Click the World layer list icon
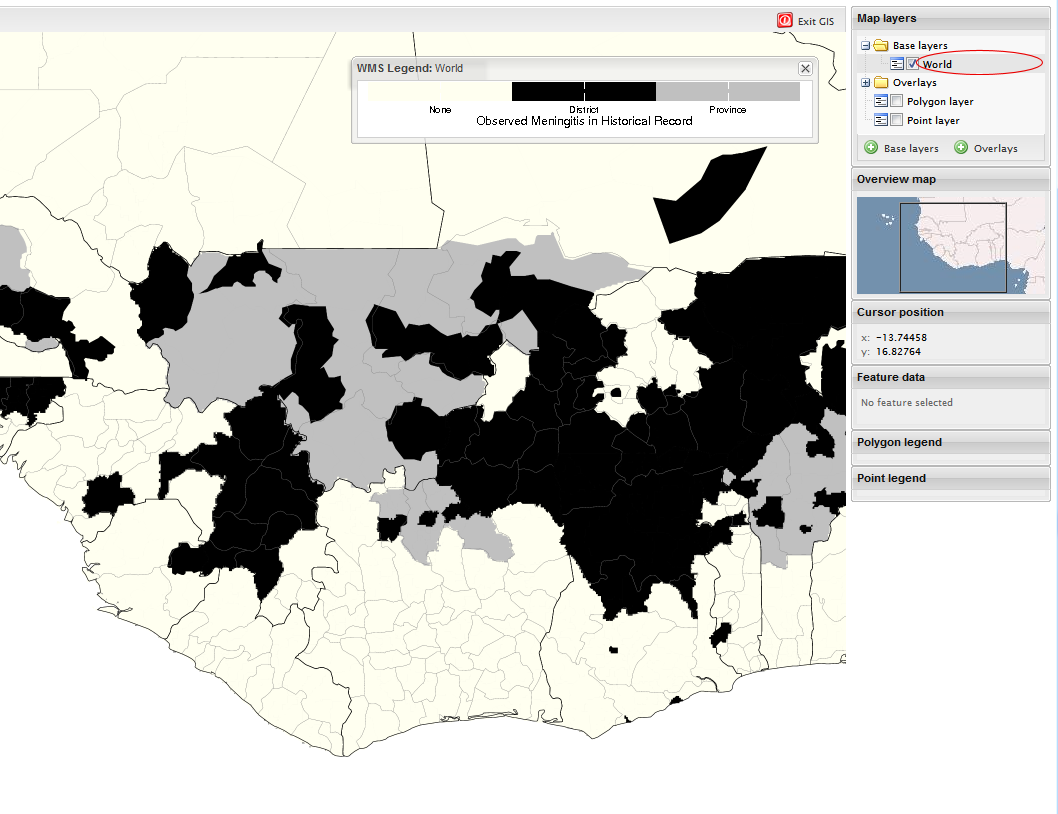The image size is (1058, 814). pos(897,64)
